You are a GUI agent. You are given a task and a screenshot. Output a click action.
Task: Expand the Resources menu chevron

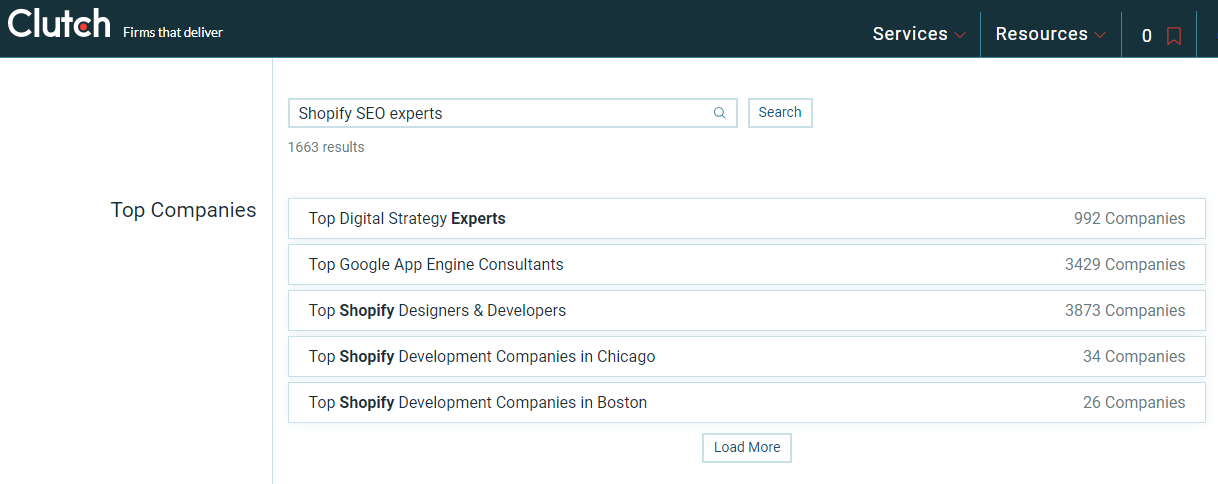(x=1101, y=36)
